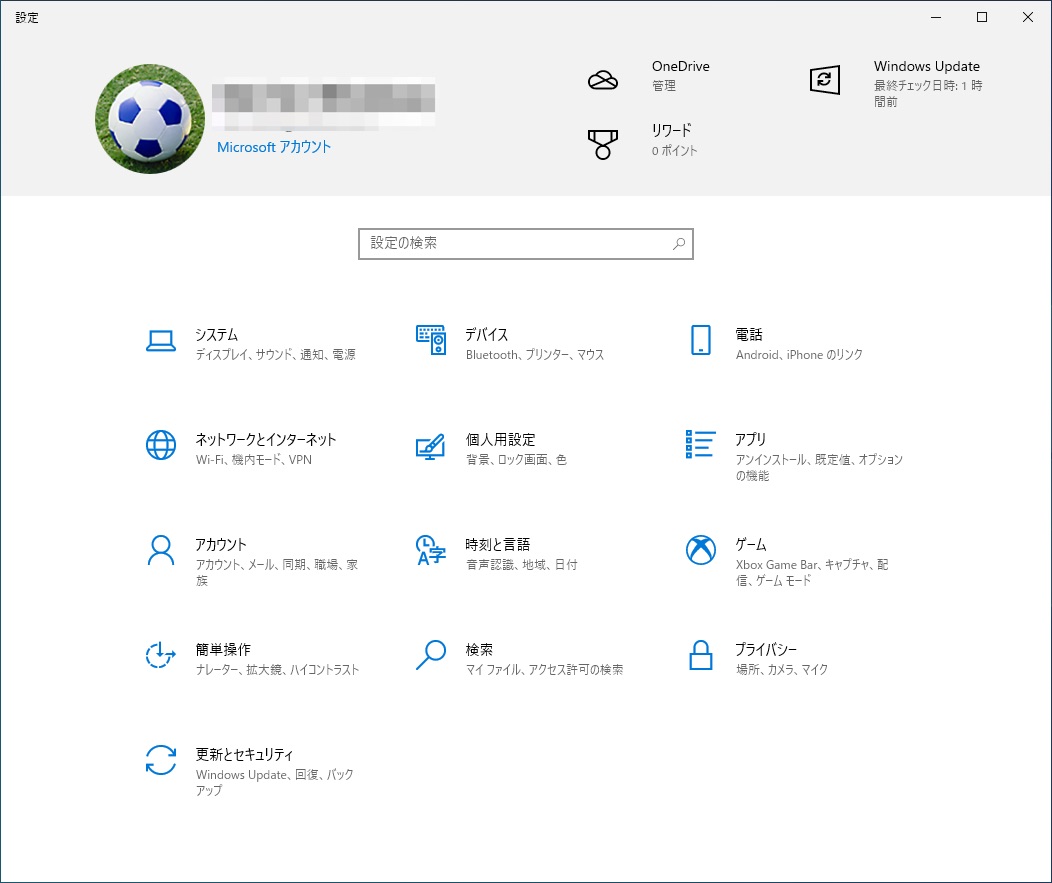Click the プライバシー padlock icon
This screenshot has width=1052, height=883.
click(x=700, y=655)
